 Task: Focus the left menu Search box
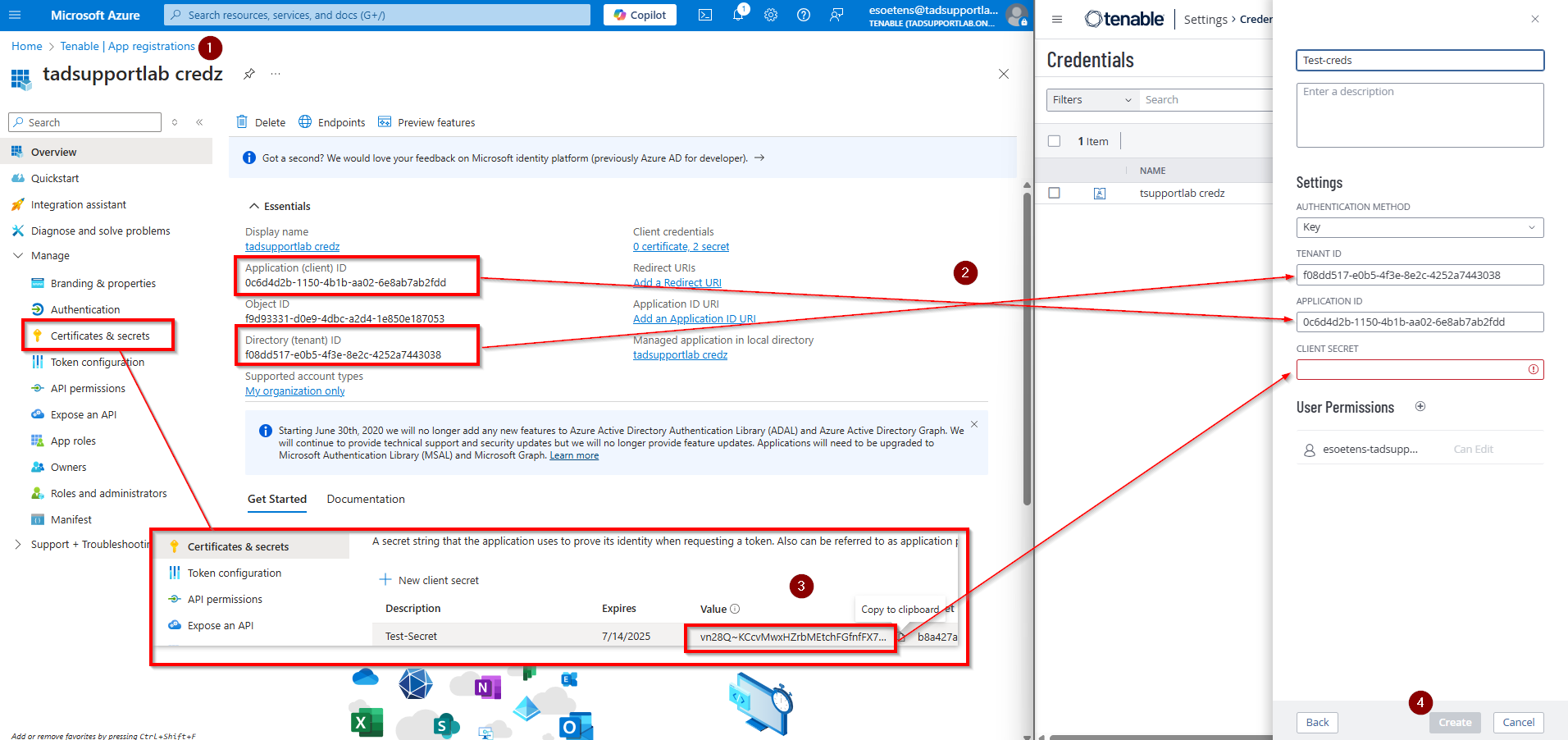(84, 122)
